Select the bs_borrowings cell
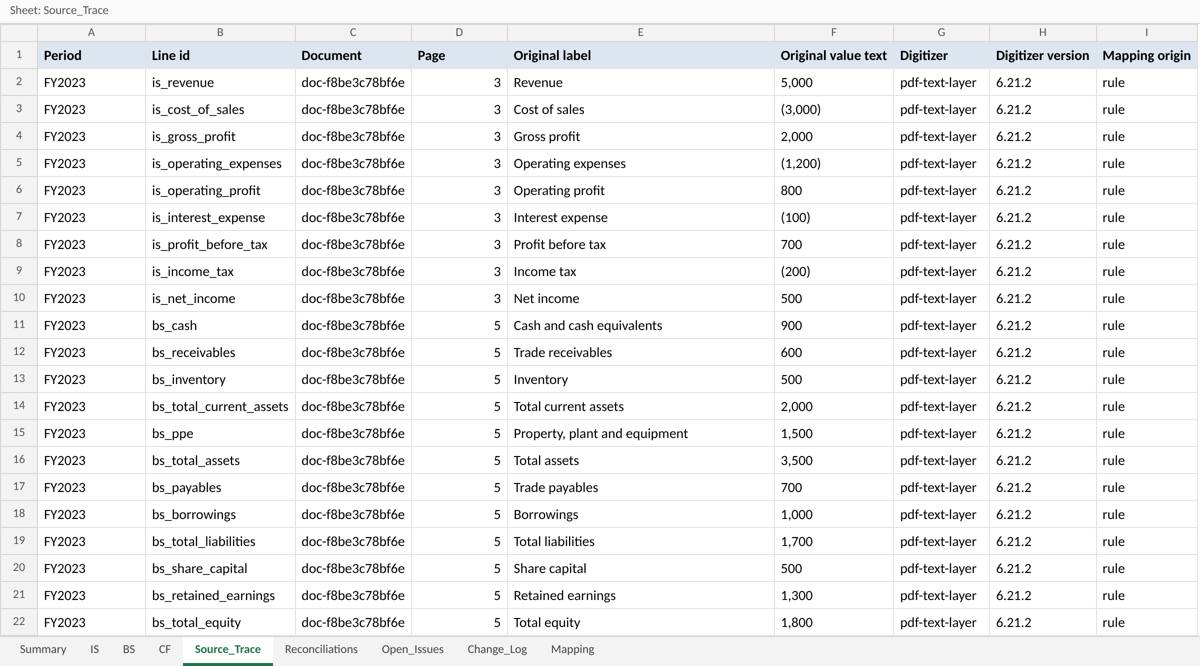 point(220,514)
